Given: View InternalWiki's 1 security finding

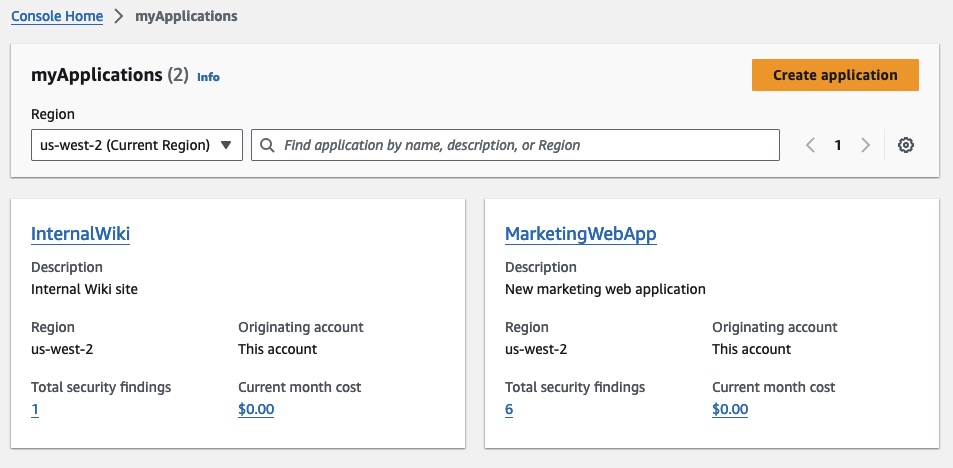Looking at the screenshot, I should click(35, 410).
